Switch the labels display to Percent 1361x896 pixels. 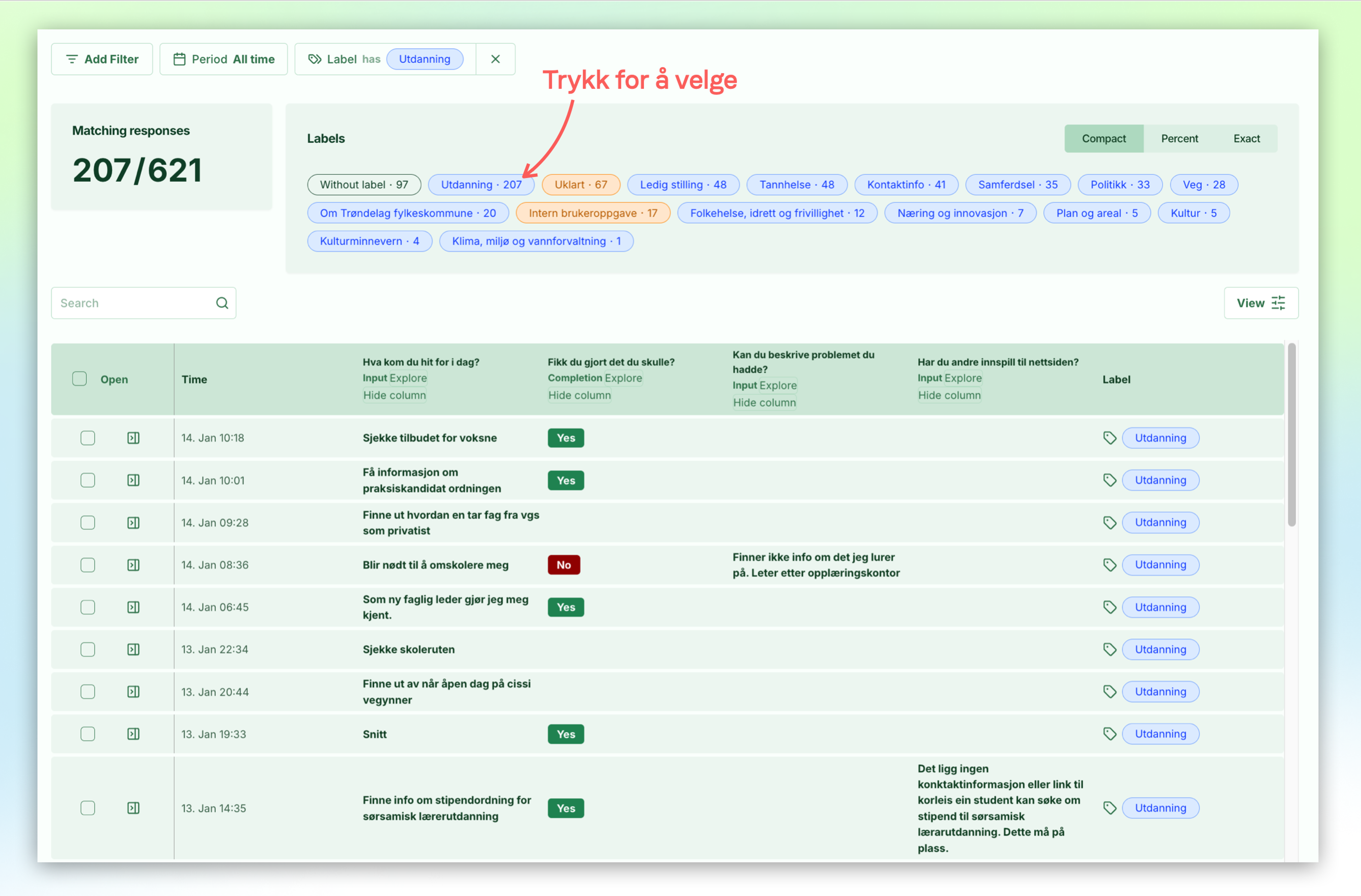coord(1179,138)
